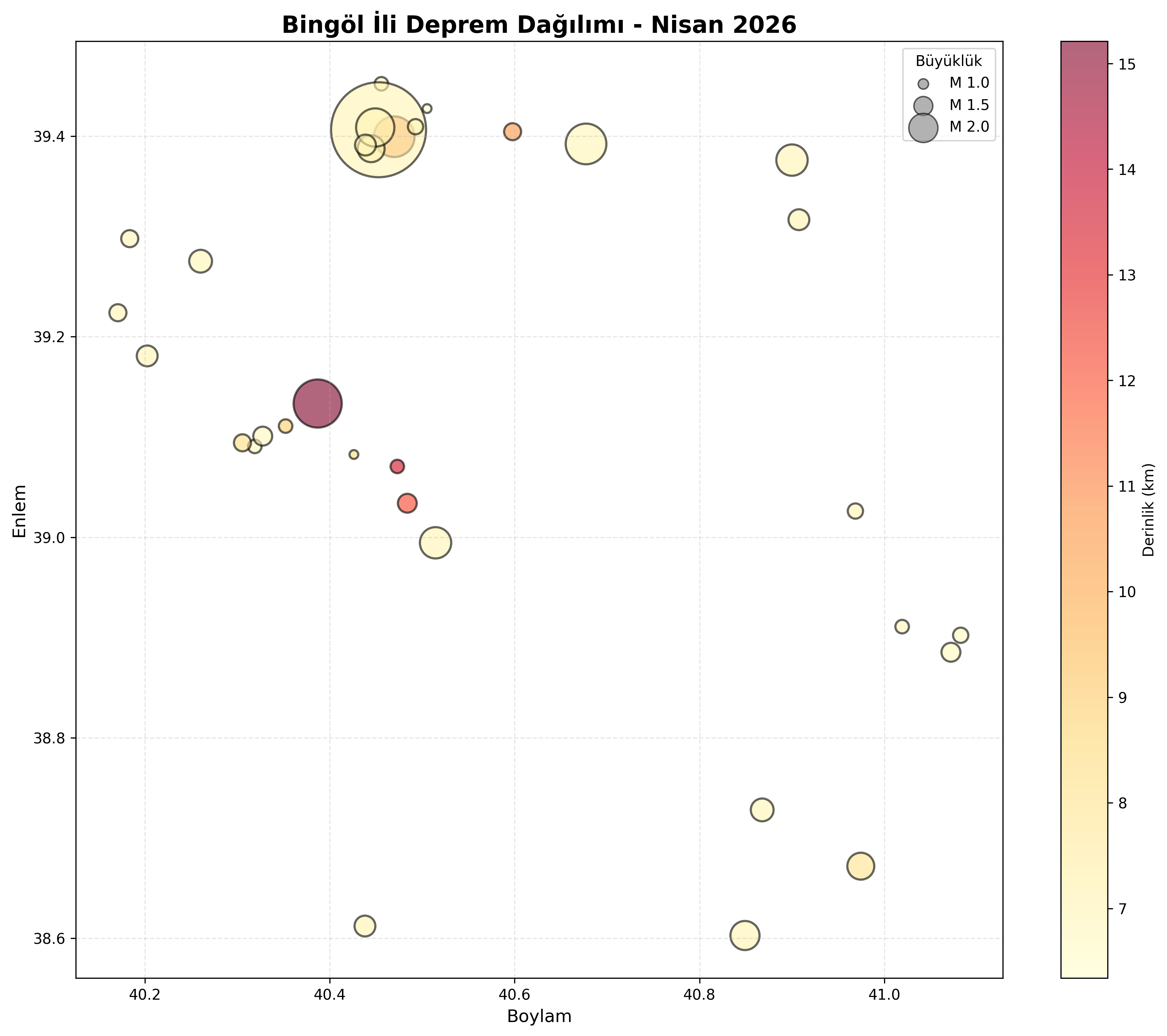Click the colorbar tick label '10'
The width and height of the screenshot is (1167, 1036).
pyautogui.click(x=1127, y=593)
